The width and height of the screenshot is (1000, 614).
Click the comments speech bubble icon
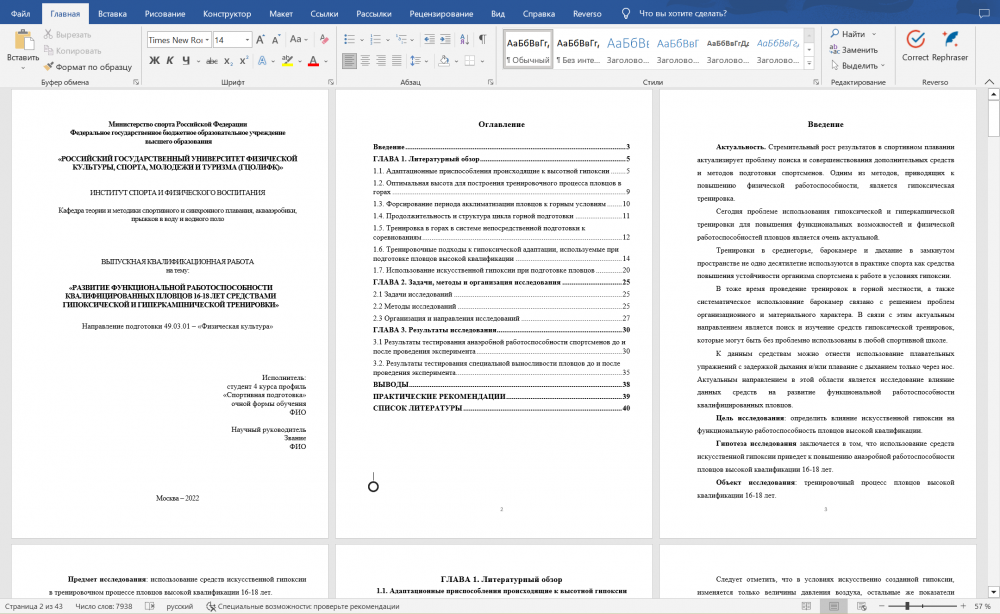coord(985,13)
